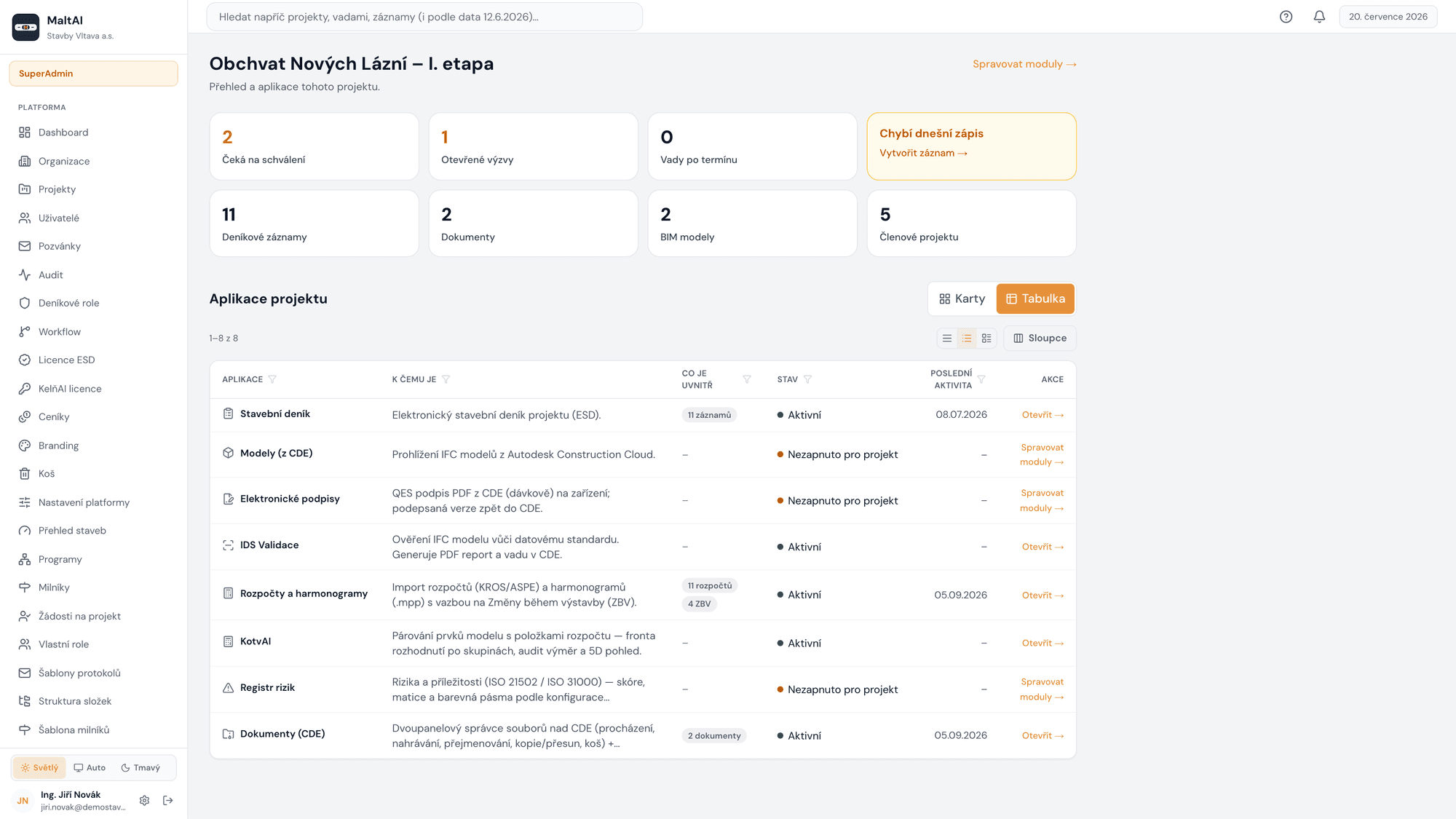Click Vytvořit záznam link
Image resolution: width=1456 pixels, height=819 pixels.
coord(923,153)
